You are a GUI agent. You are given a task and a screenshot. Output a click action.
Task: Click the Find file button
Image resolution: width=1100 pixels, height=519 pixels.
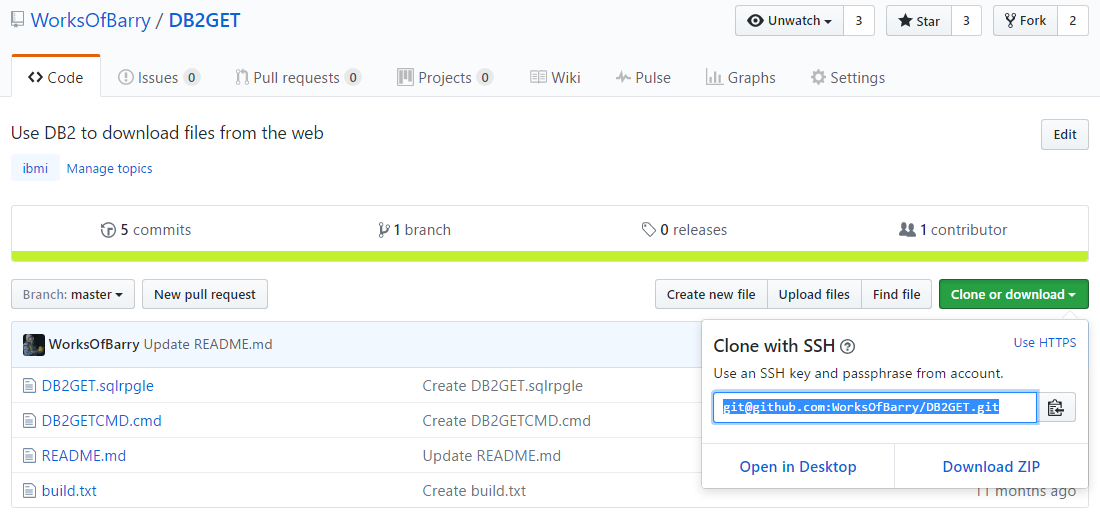[897, 295]
